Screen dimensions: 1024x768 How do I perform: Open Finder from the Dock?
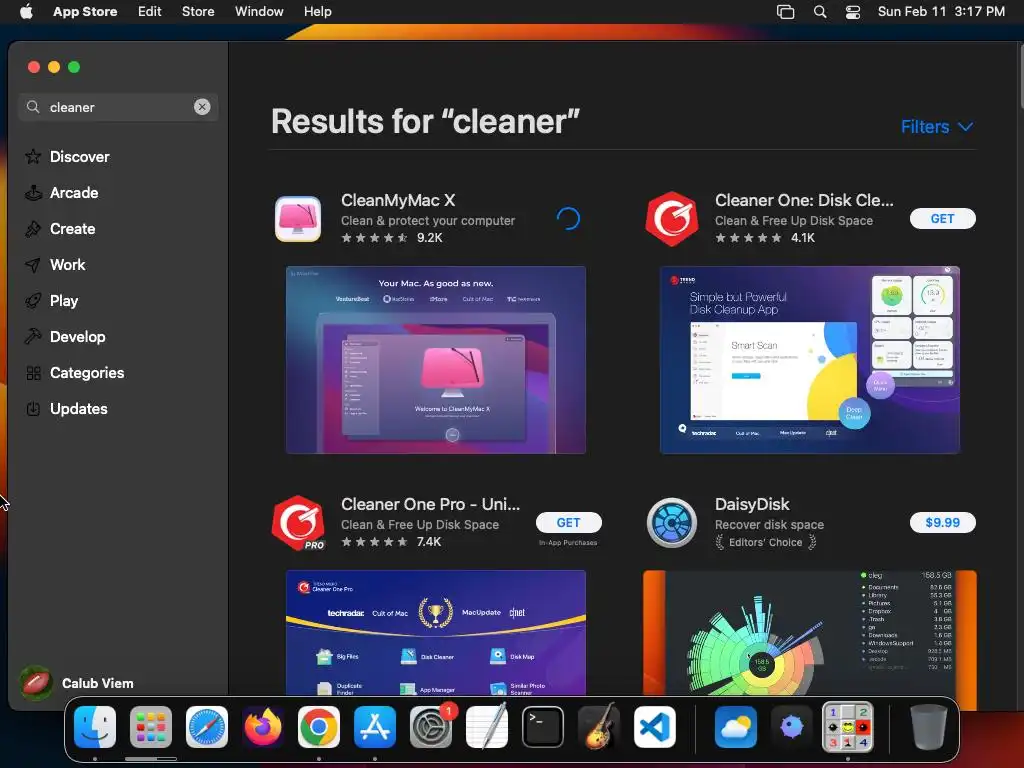[95, 727]
